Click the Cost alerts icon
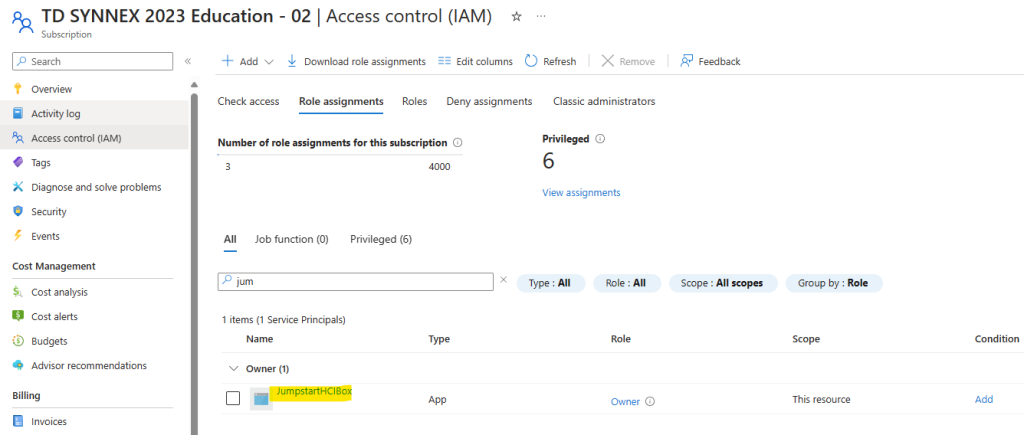Screen dimensions: 1024x435 coord(18,316)
